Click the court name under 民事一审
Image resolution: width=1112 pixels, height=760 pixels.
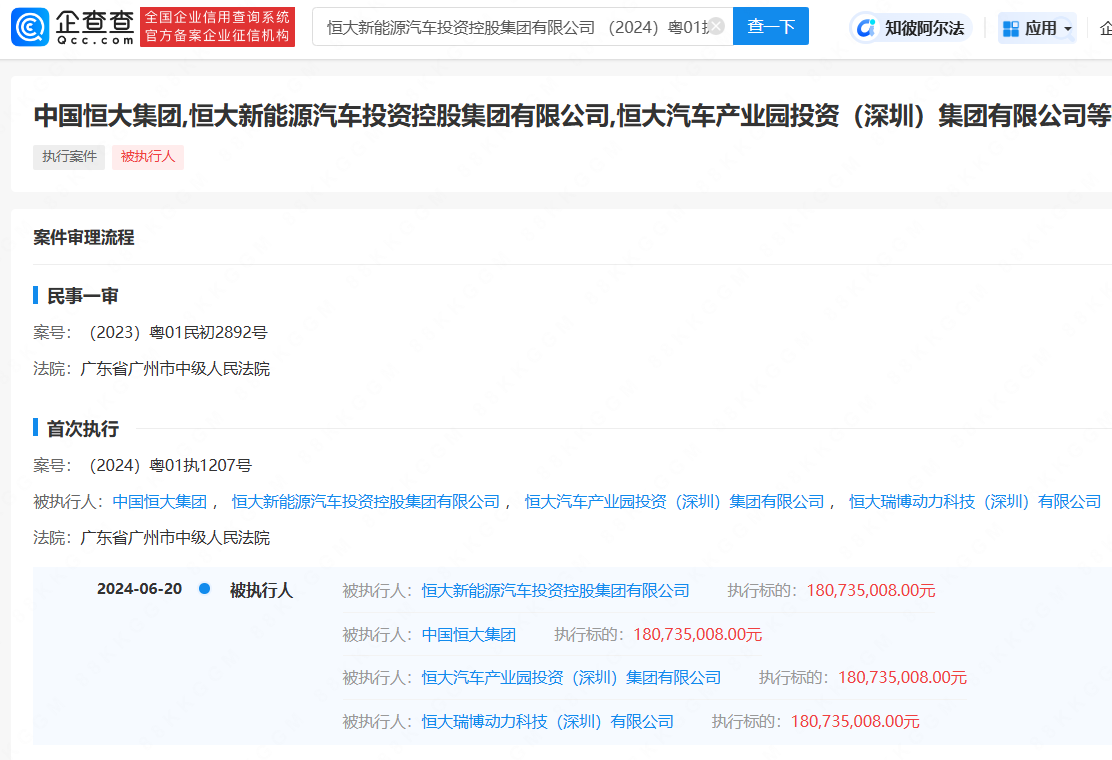(x=175, y=369)
